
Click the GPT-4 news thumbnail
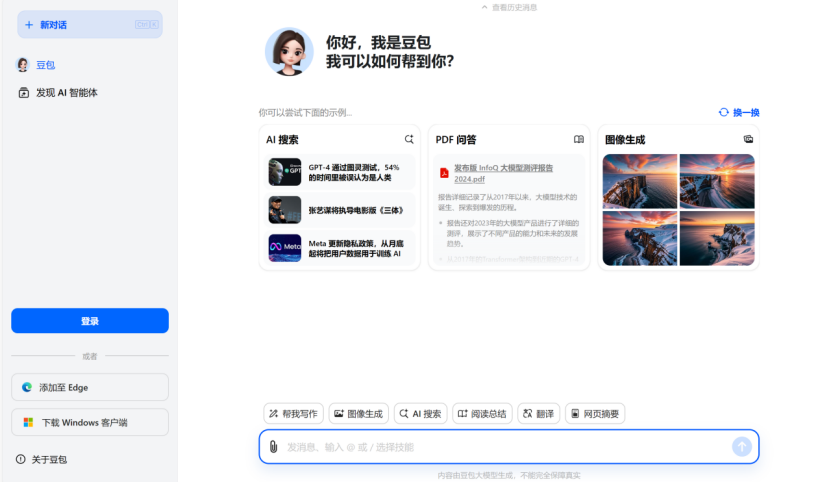click(285, 172)
